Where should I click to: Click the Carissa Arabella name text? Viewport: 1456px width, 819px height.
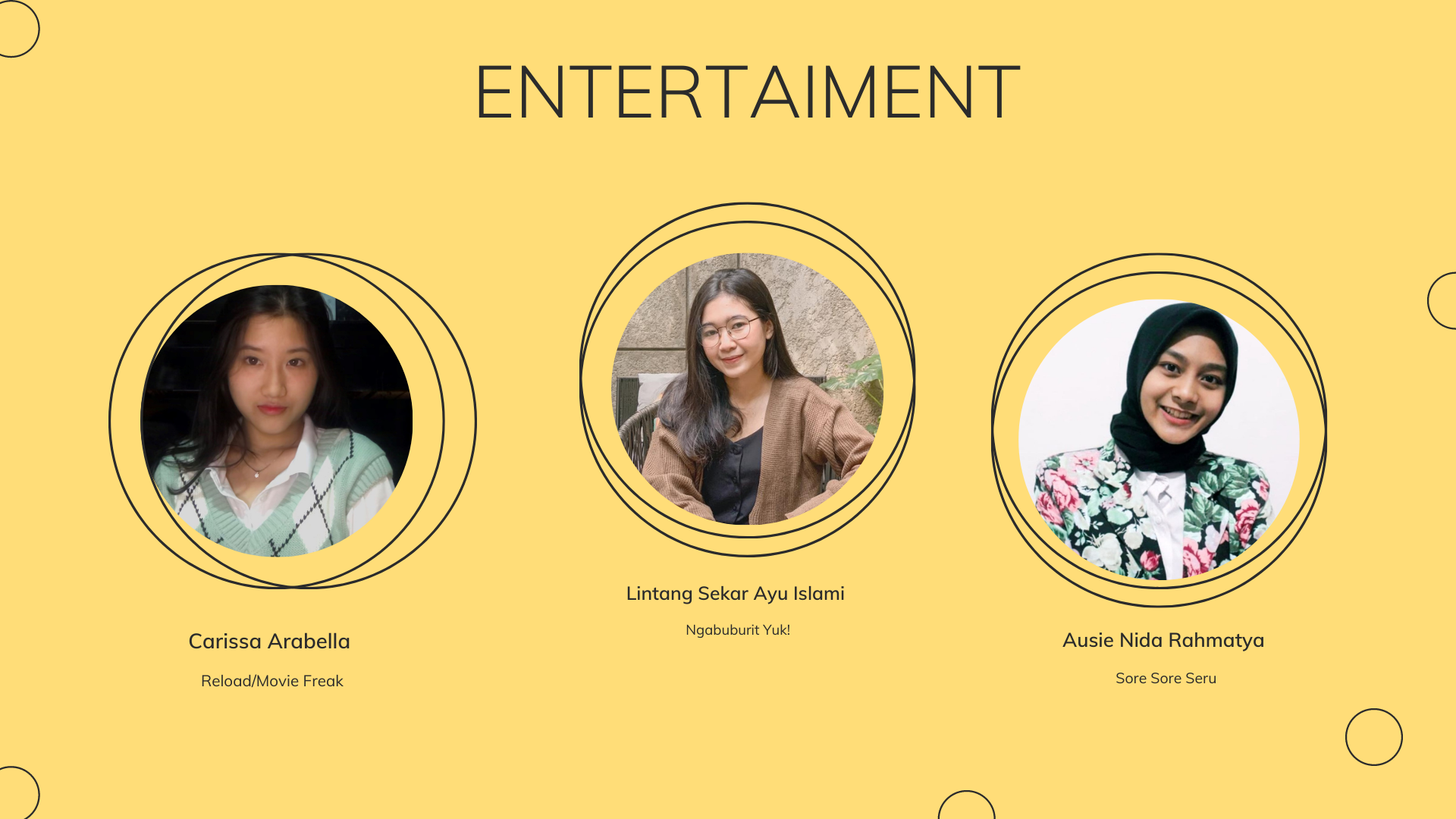coord(269,642)
